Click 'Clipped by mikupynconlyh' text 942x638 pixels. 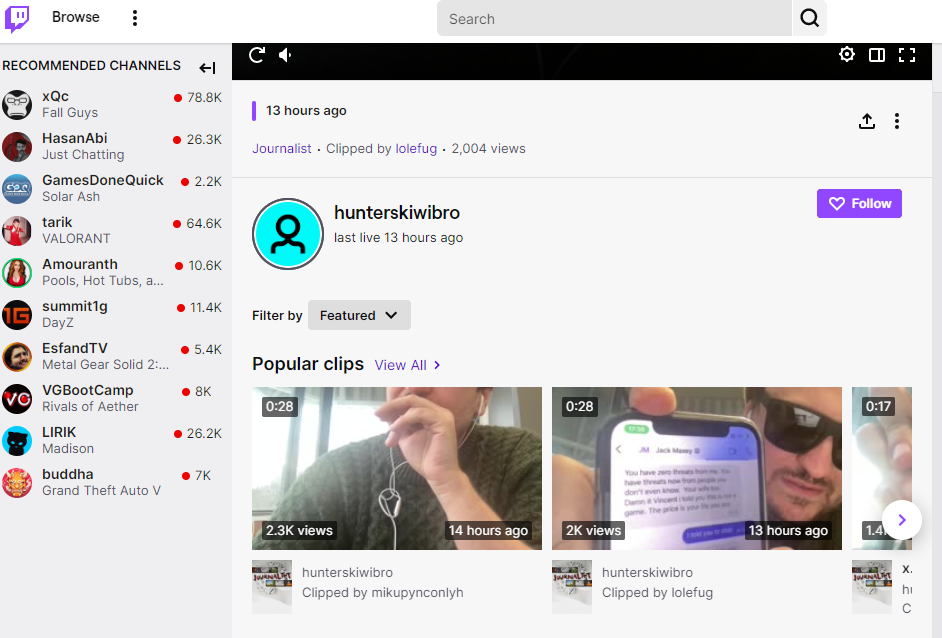click(383, 593)
